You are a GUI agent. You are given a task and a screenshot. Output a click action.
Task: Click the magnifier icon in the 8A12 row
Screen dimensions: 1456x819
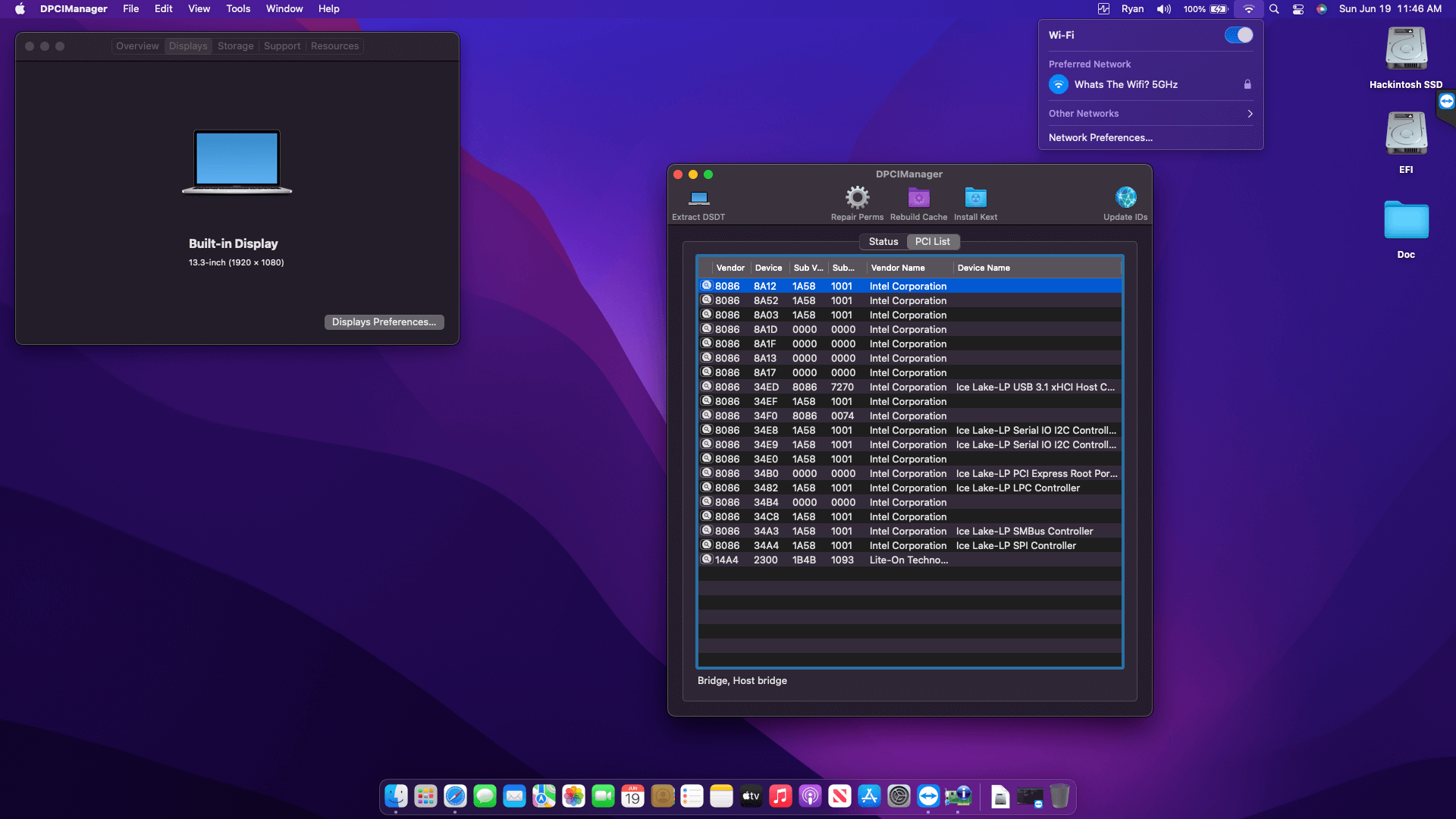point(706,286)
